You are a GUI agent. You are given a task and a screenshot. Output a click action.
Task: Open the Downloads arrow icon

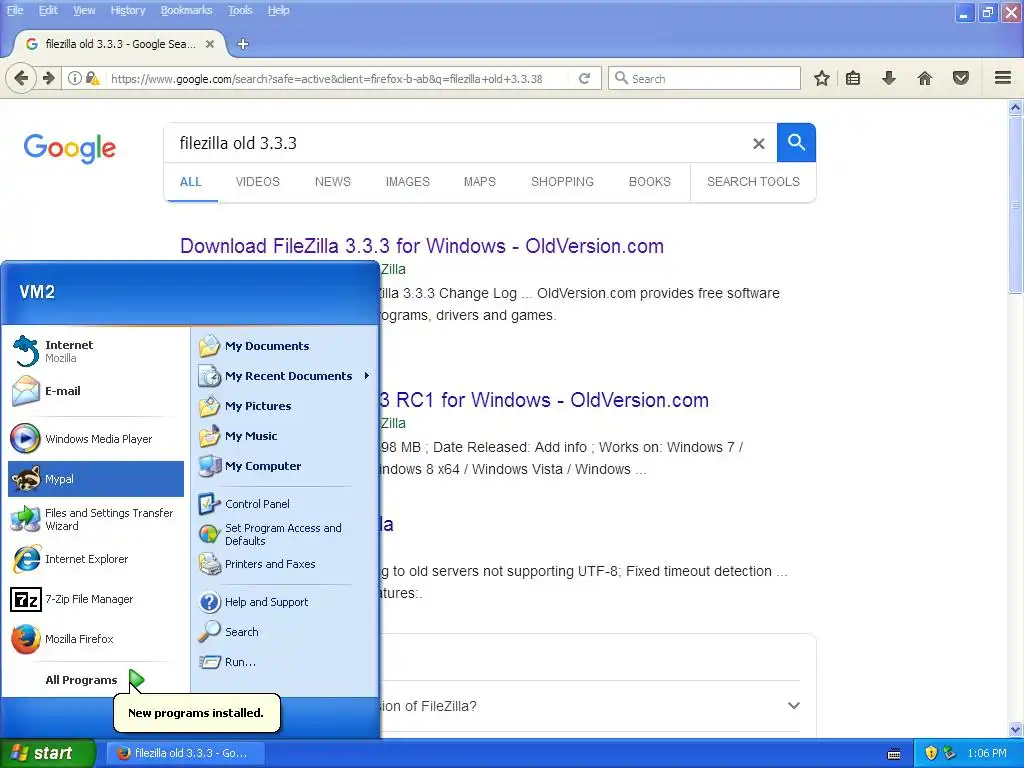pos(888,78)
